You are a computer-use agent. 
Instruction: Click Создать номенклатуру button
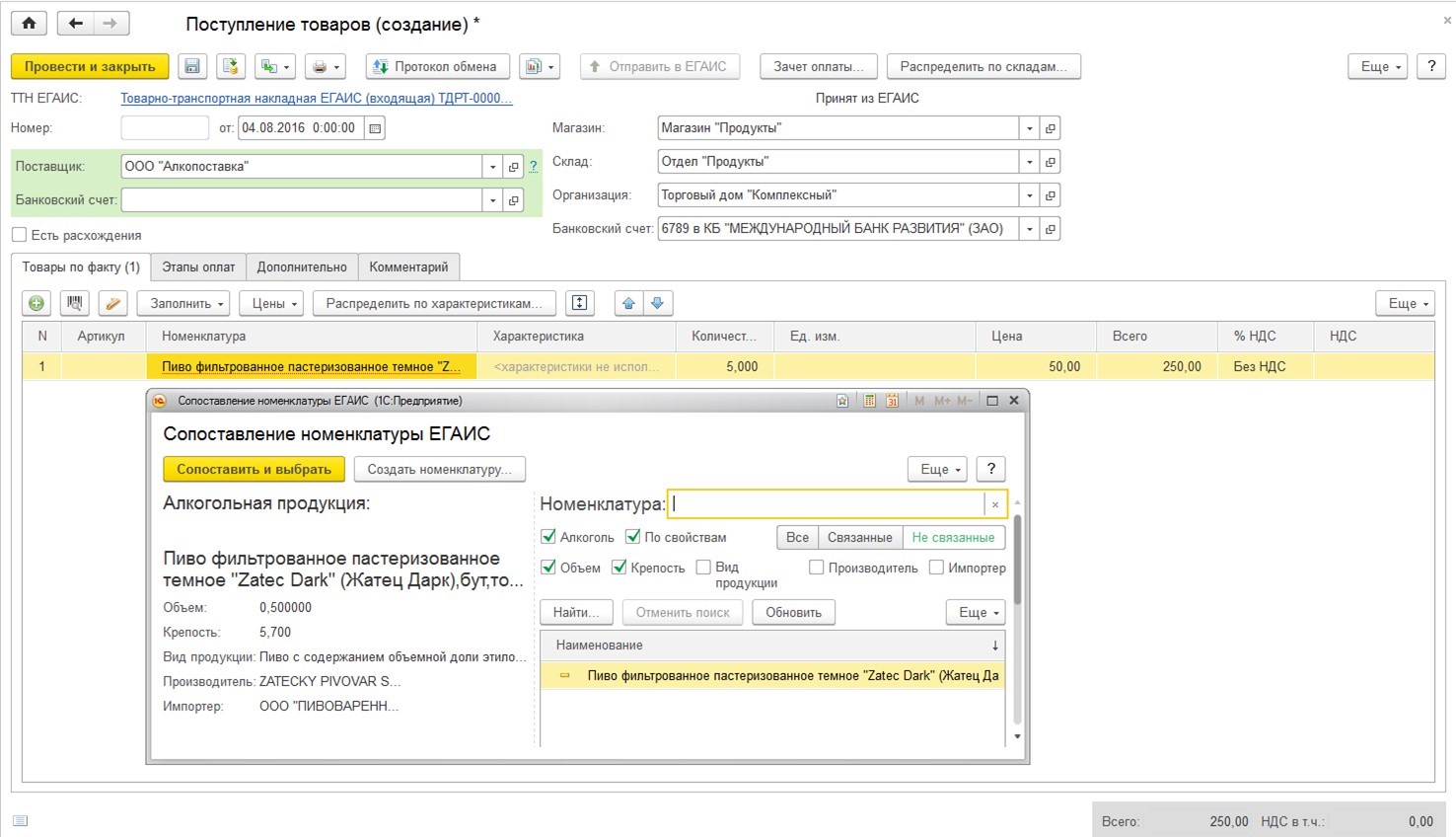(439, 469)
